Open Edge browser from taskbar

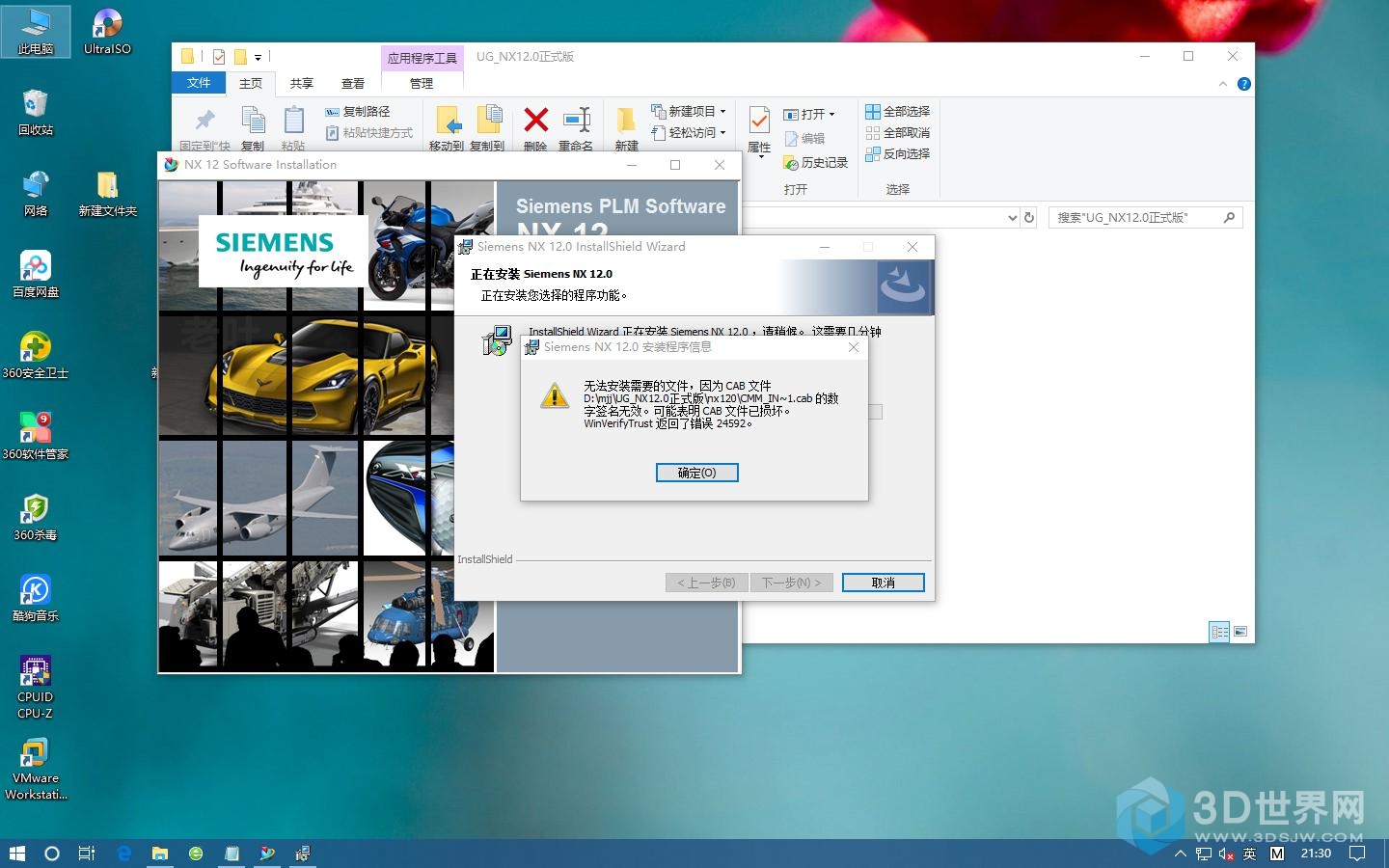123,854
